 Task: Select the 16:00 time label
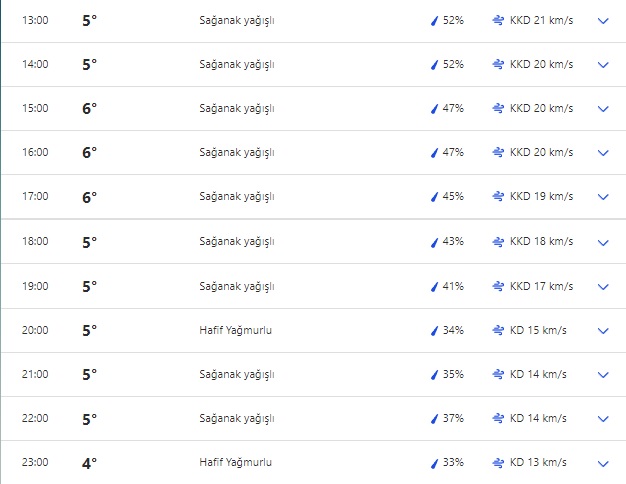tap(35, 152)
